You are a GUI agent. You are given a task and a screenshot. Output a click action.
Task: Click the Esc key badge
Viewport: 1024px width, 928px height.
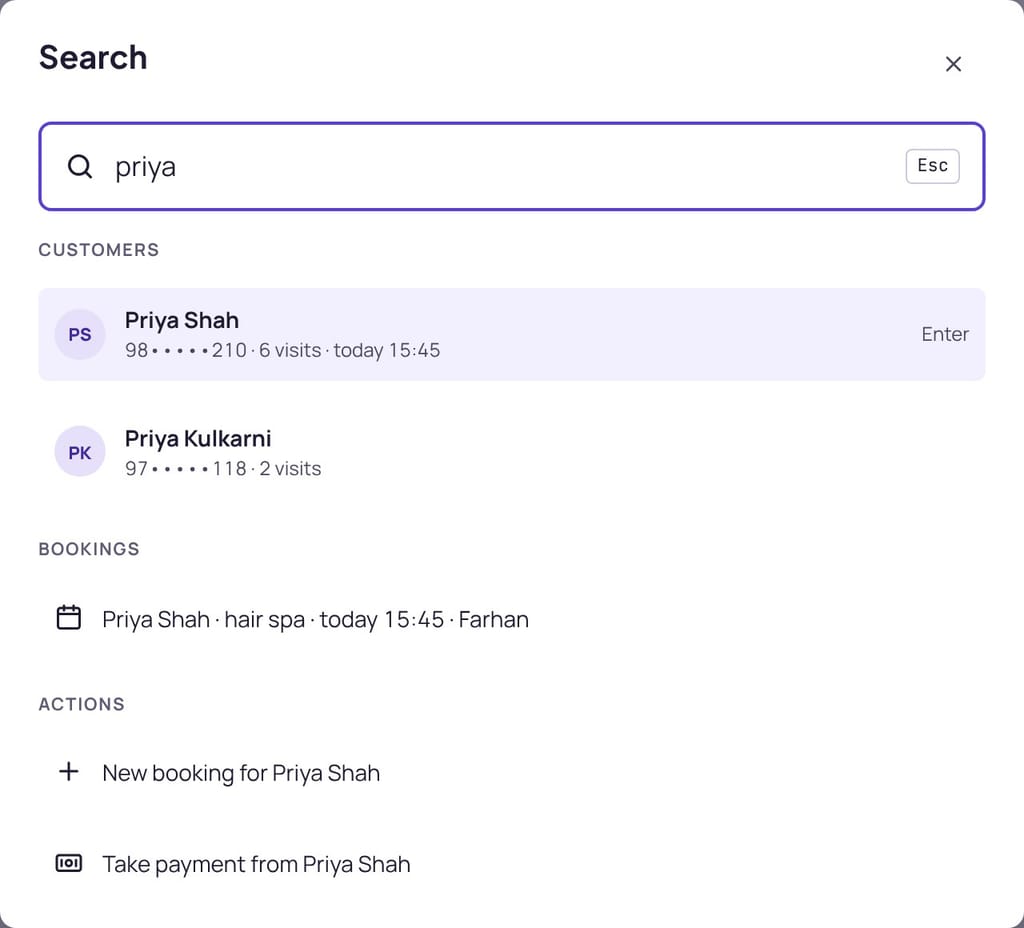coord(932,166)
